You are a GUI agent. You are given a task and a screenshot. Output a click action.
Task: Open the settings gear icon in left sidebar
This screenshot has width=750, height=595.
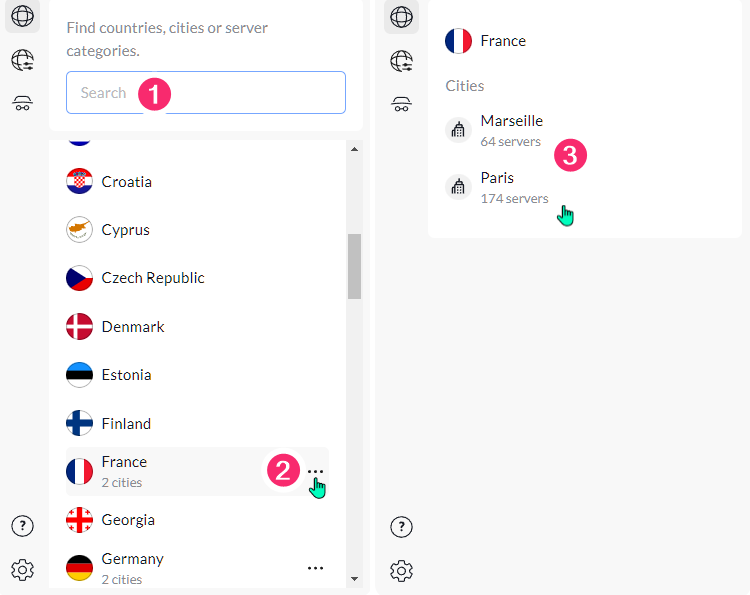[x=22, y=570]
